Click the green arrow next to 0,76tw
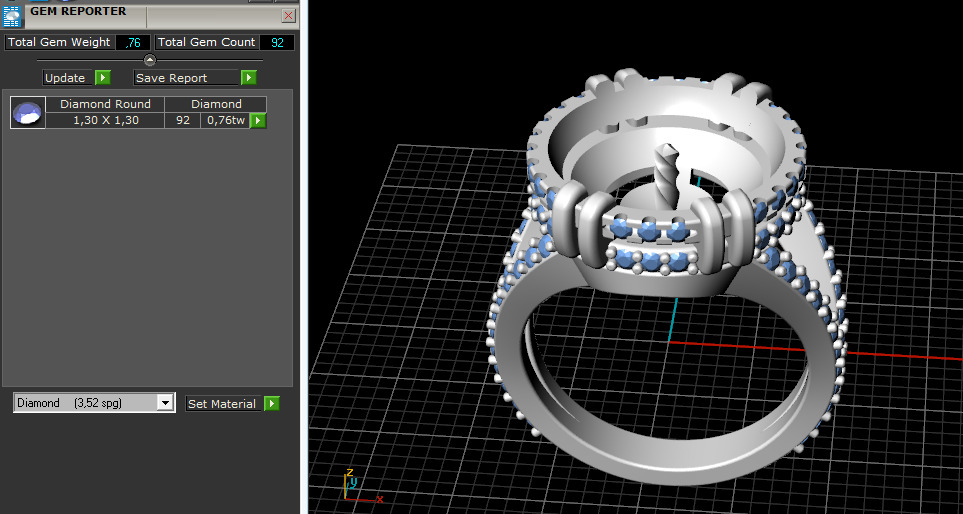963x514 pixels. coord(259,120)
